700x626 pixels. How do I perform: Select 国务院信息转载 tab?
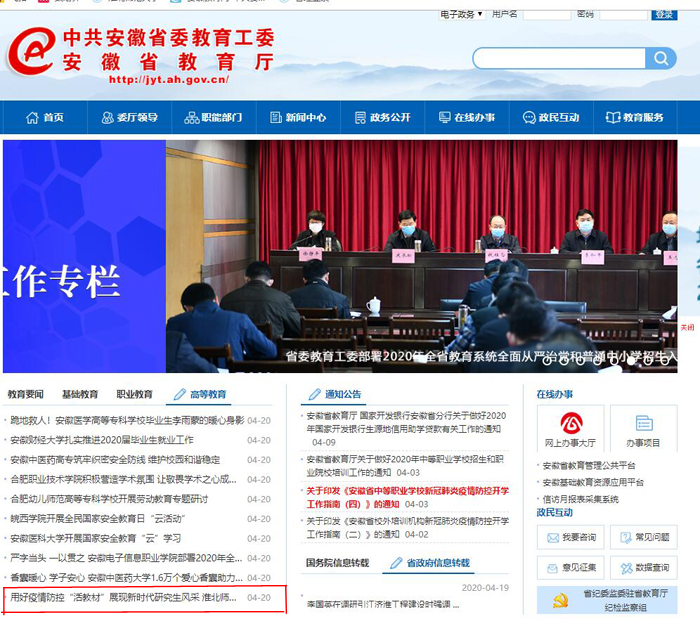click(x=337, y=563)
